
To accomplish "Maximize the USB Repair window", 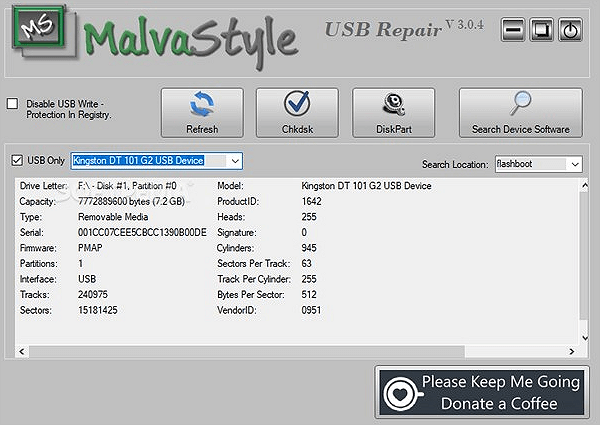I will pyautogui.click(x=541, y=29).
